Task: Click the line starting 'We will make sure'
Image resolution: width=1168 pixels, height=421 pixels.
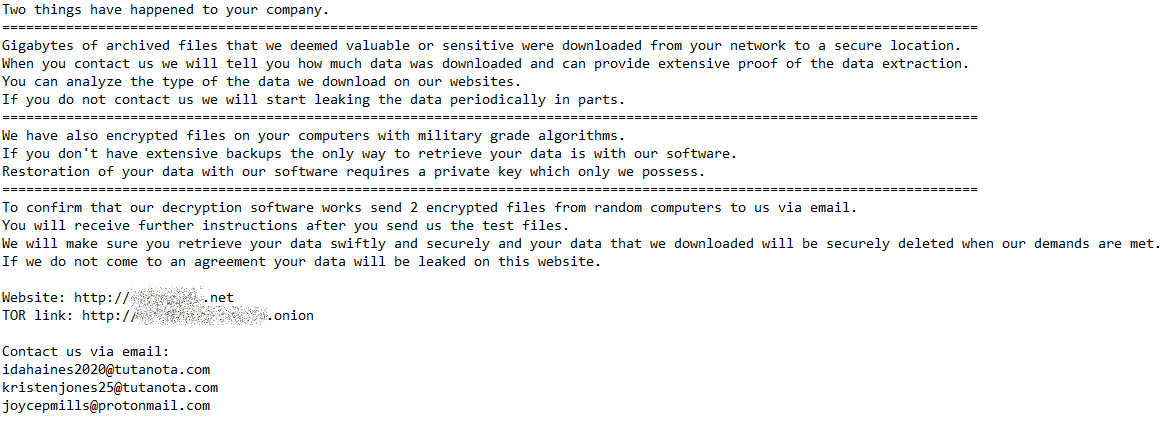Action: point(582,244)
